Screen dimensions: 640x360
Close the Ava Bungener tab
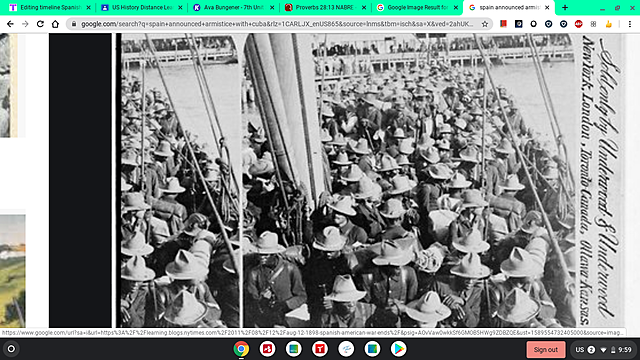(272, 7)
